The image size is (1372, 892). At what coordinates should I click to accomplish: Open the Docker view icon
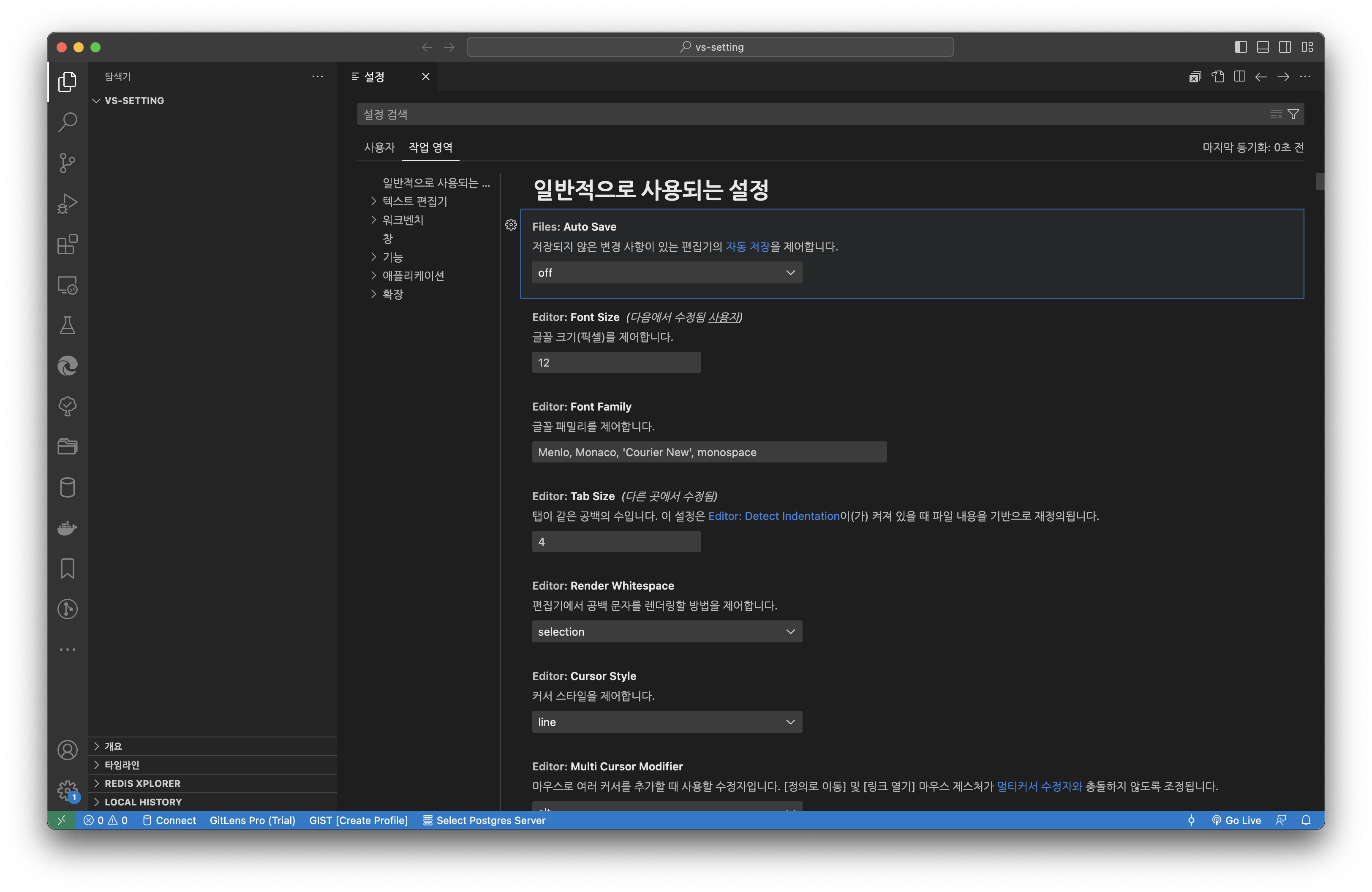pos(68,528)
